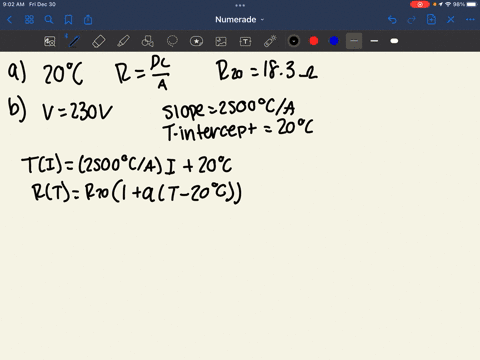Choose the blue pen color
480x360 pixels.
coord(334,41)
